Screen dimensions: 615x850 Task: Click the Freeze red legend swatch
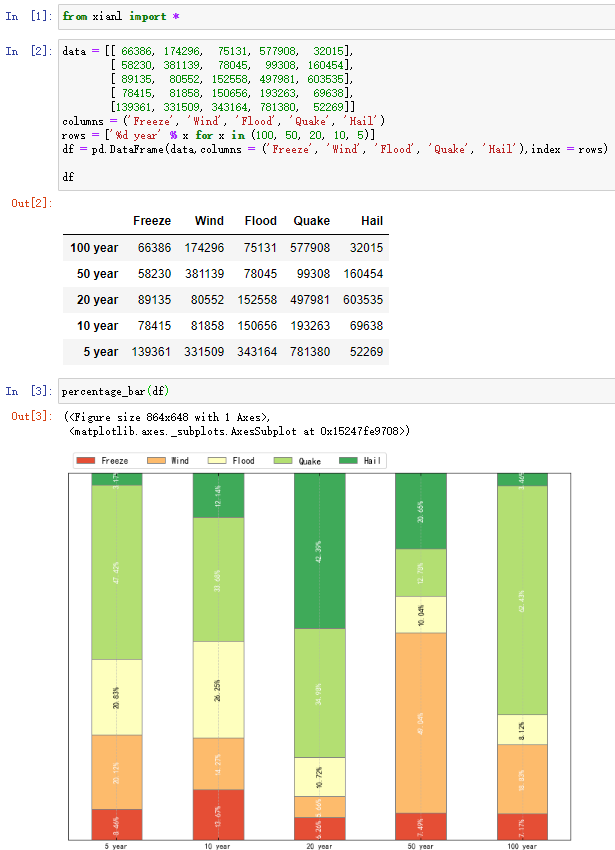pyautogui.click(x=86, y=461)
